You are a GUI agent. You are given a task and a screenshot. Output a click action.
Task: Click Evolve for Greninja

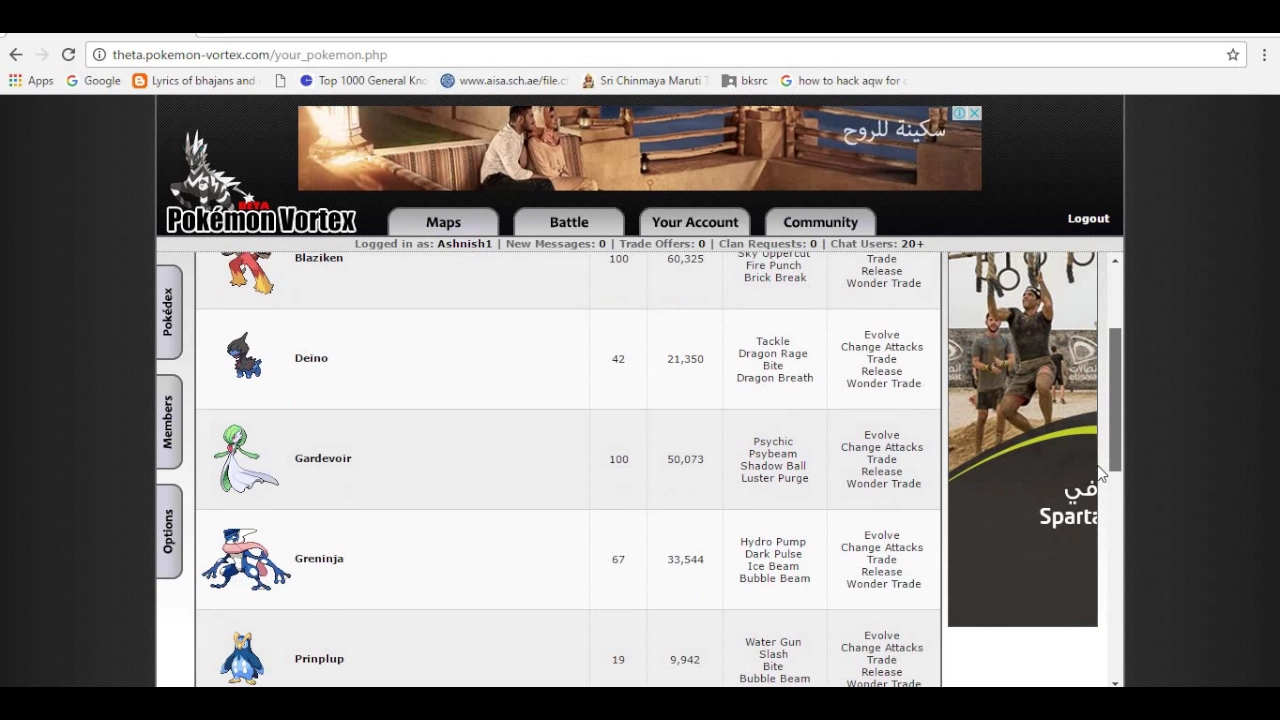pos(882,535)
